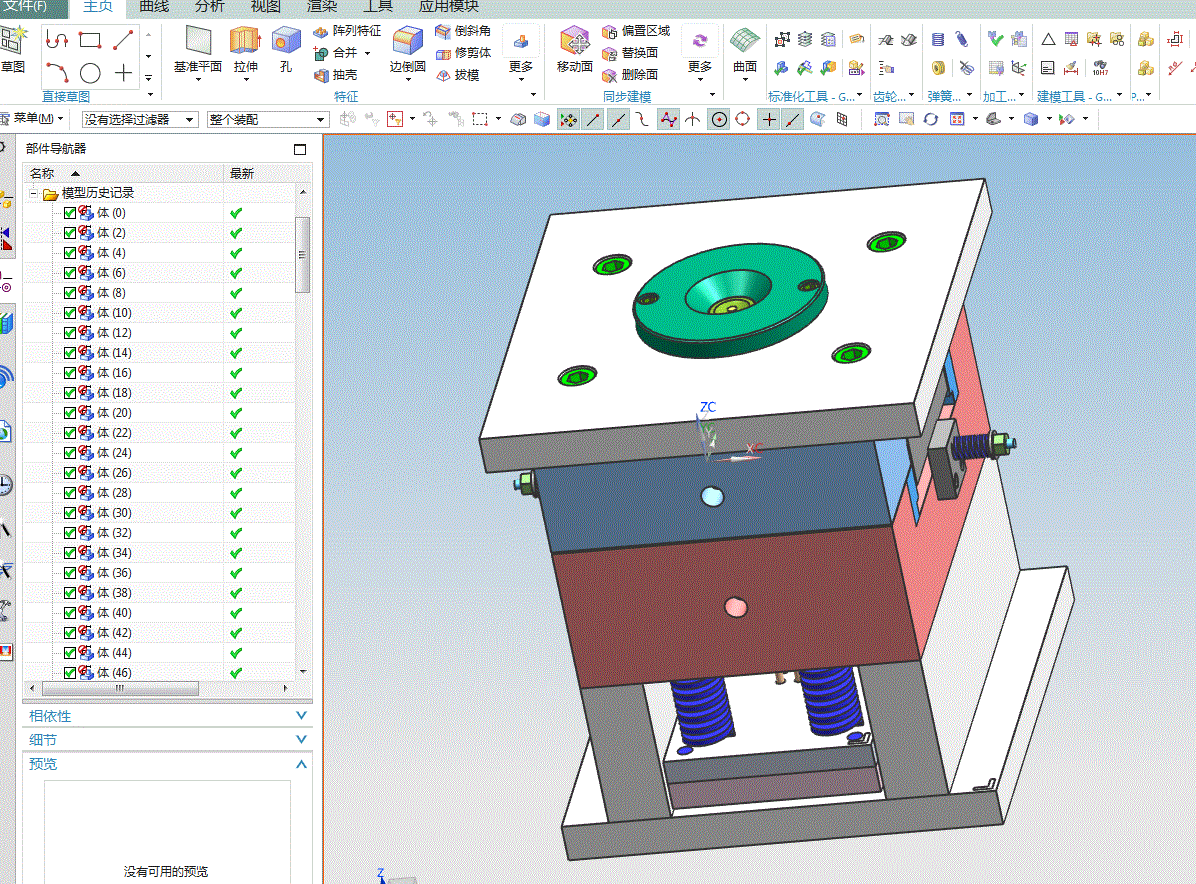Image resolution: width=1196 pixels, height=884 pixels.
Task: Collapse the 模型历史记录 tree node
Action: [34, 193]
